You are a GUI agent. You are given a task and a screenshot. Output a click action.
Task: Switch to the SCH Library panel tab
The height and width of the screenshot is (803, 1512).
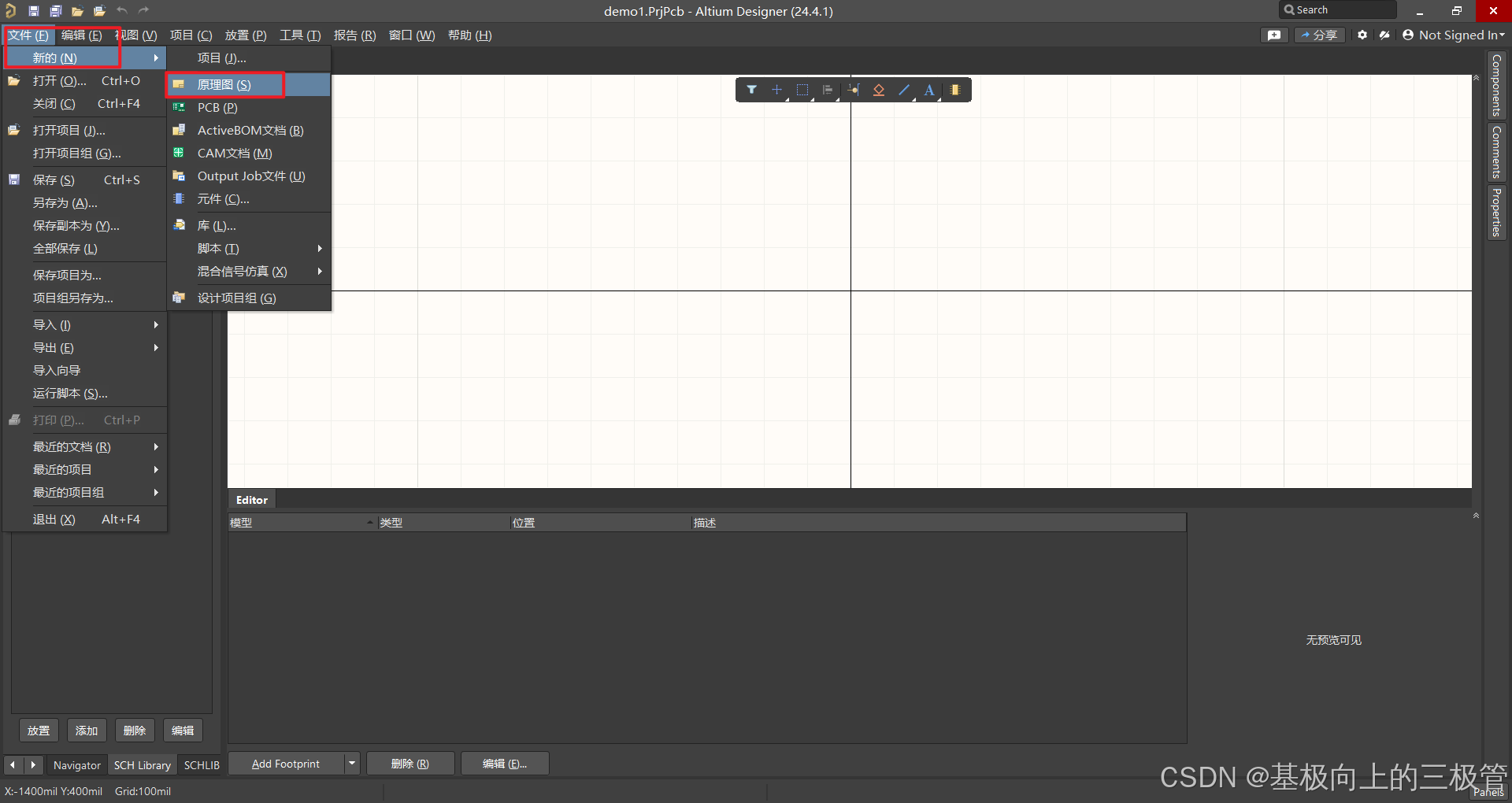pyautogui.click(x=143, y=765)
